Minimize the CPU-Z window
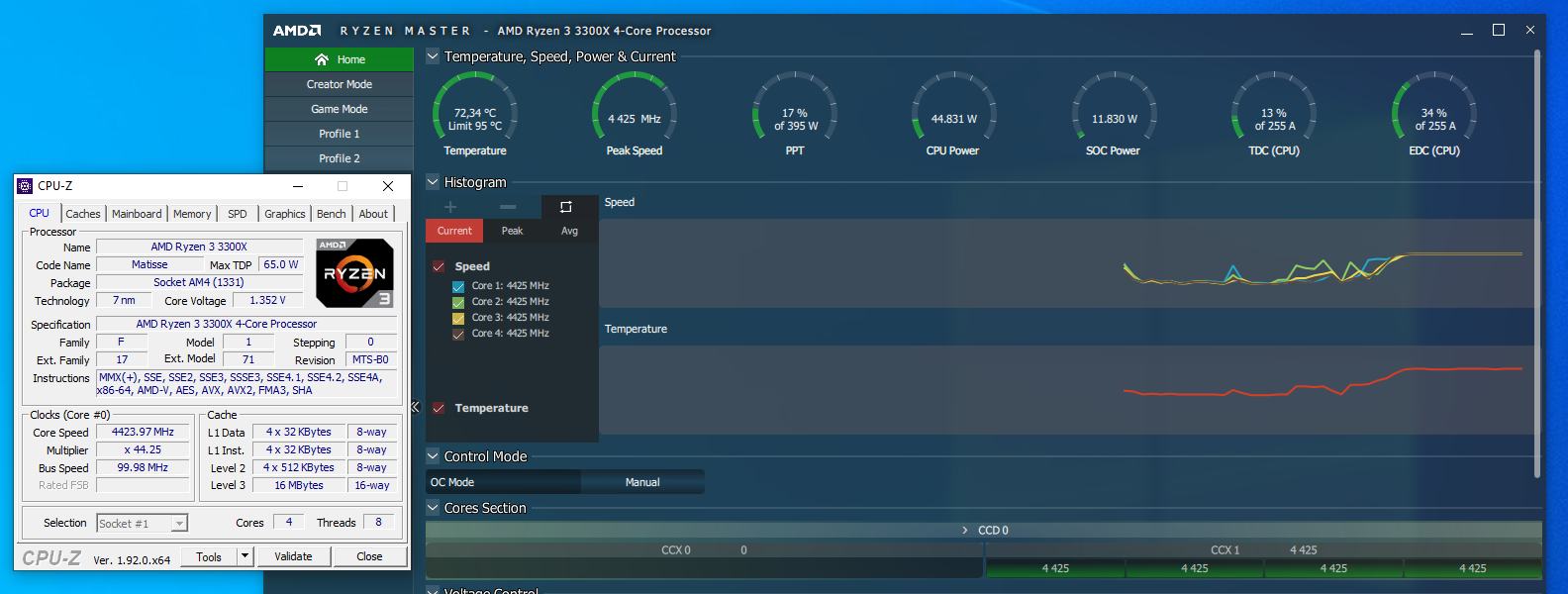 (x=298, y=186)
